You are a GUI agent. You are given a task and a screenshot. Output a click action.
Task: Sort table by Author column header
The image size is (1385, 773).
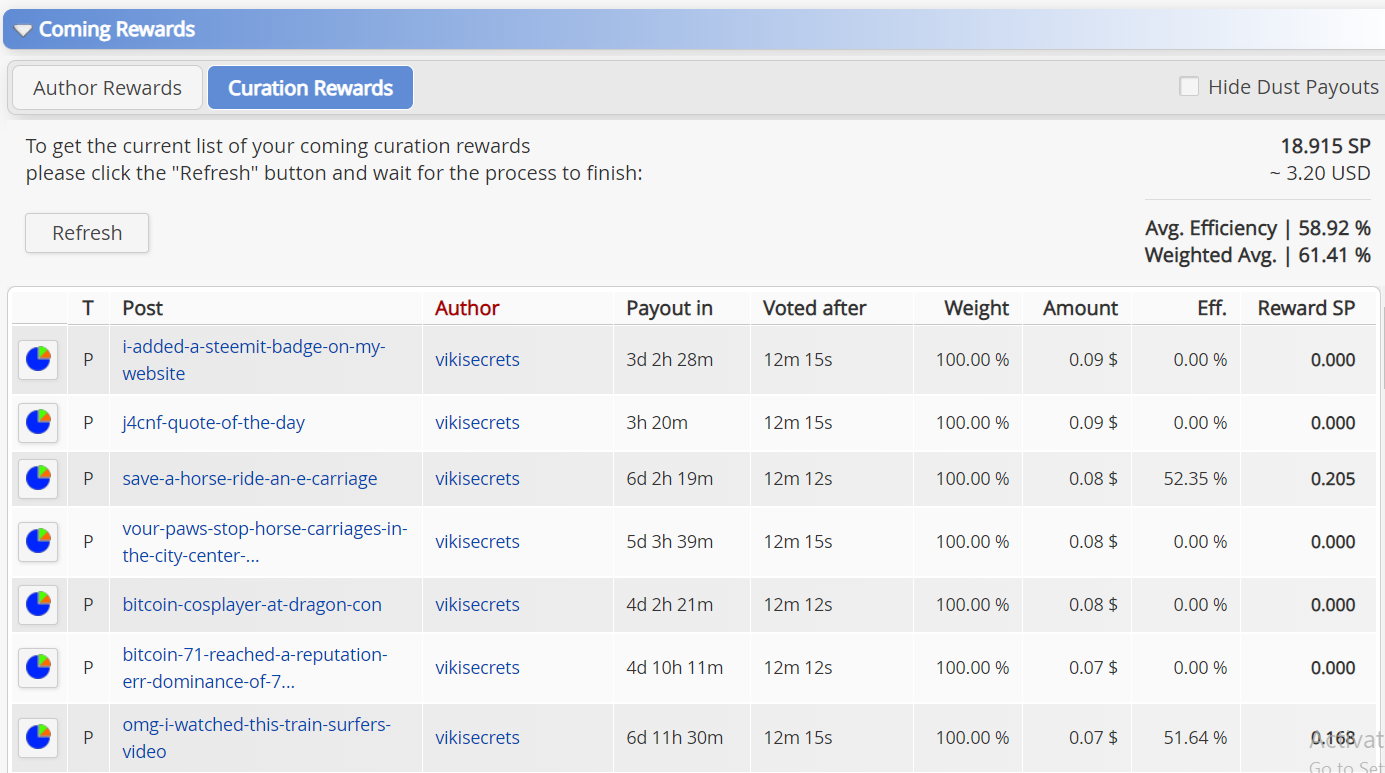pyautogui.click(x=467, y=308)
